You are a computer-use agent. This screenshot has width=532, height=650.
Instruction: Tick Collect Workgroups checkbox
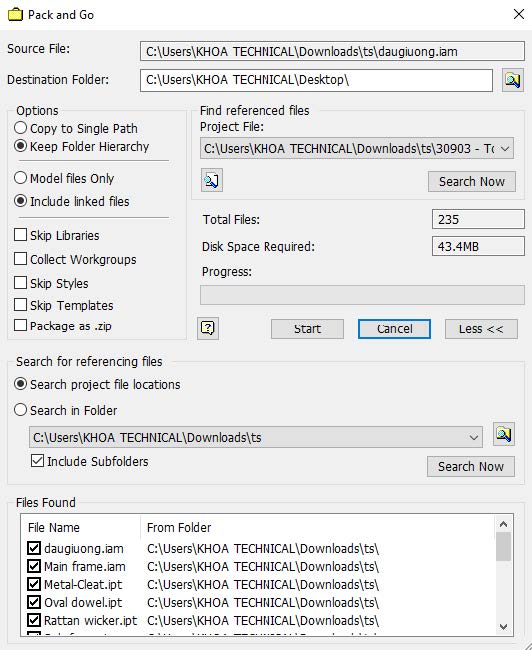tap(20, 259)
